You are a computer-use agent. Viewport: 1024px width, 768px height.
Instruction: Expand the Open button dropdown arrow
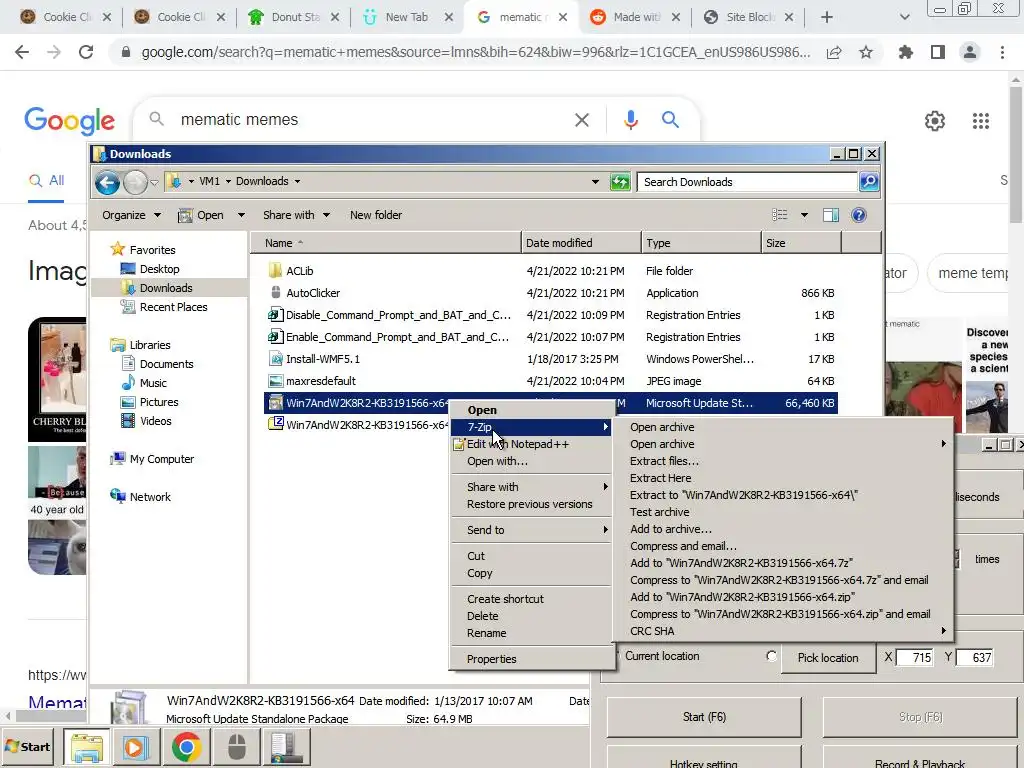[x=241, y=215]
